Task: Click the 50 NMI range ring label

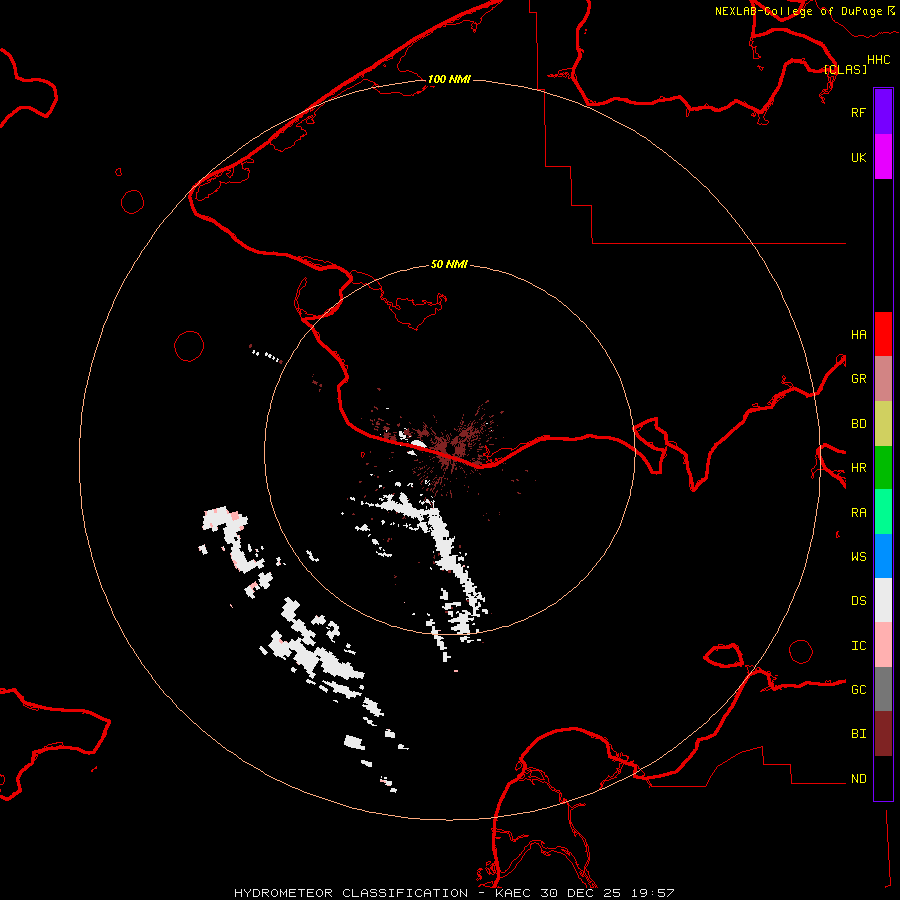Action: click(x=449, y=264)
